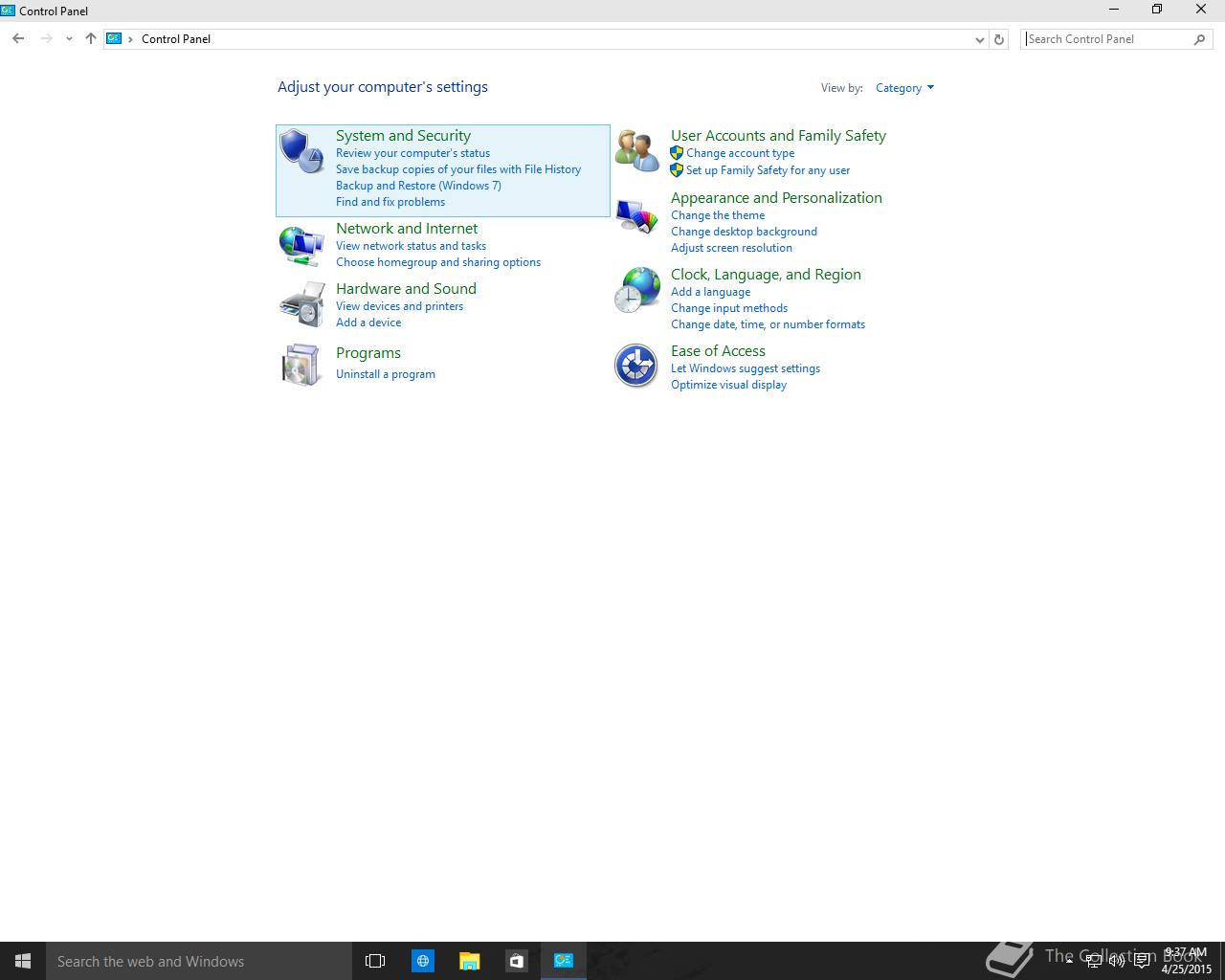Click Change desktop background
Screen dimensions: 1225x980
click(x=744, y=232)
